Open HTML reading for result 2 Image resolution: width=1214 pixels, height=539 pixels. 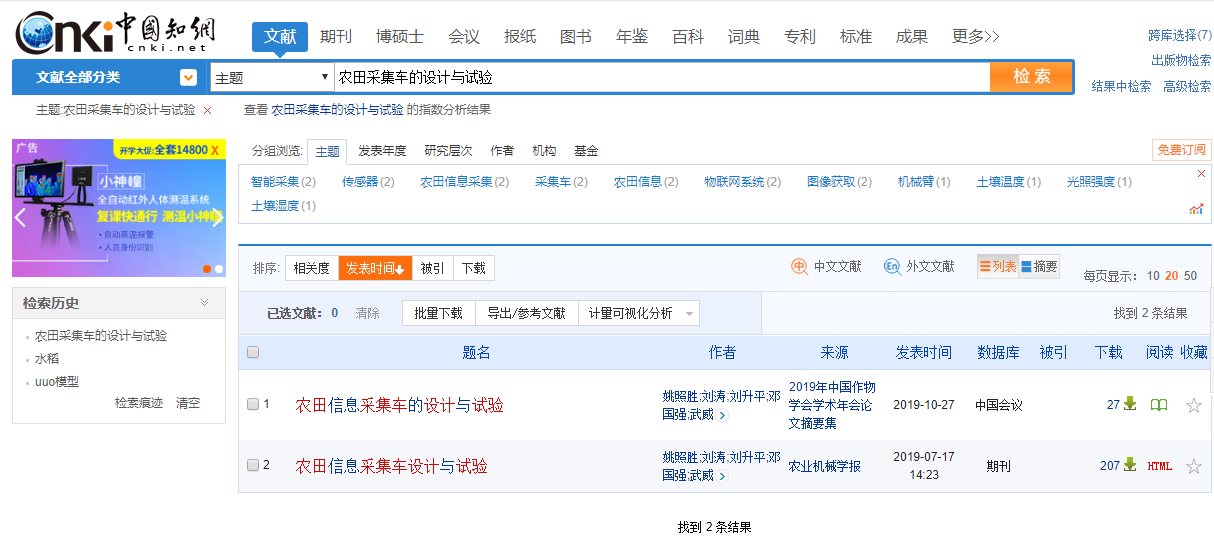[x=1160, y=466]
